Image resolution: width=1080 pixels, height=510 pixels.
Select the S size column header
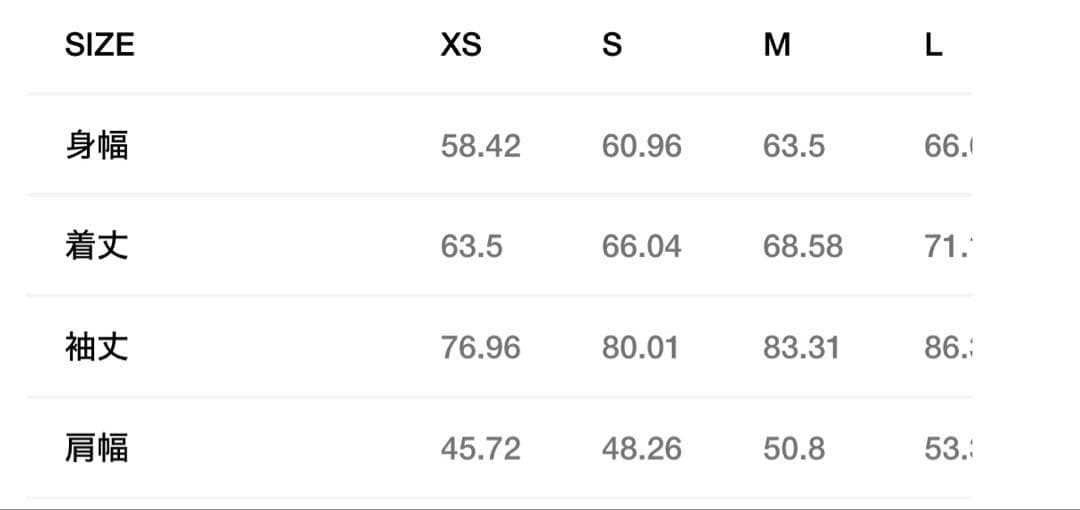click(x=612, y=45)
